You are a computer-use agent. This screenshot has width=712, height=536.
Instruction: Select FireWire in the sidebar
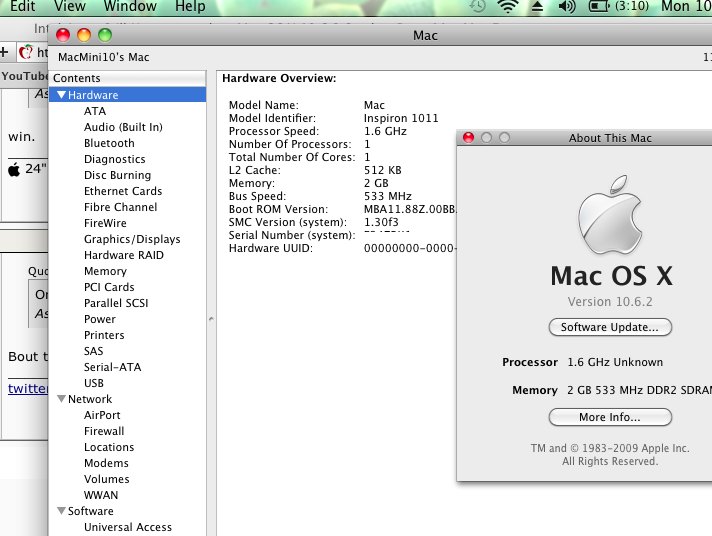point(105,223)
